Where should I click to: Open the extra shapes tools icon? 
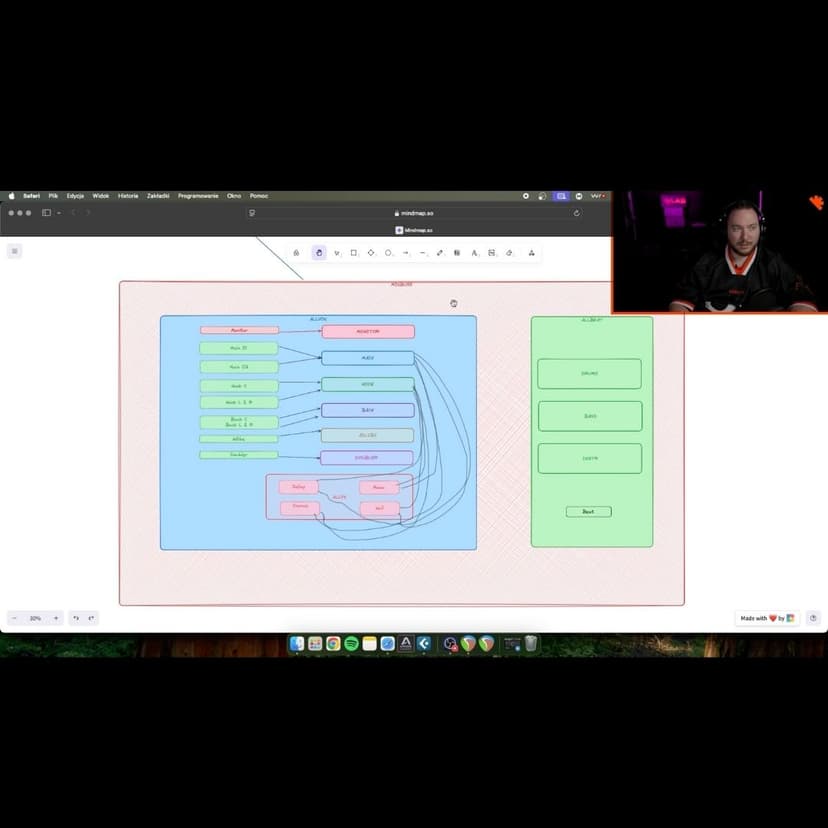pos(531,253)
